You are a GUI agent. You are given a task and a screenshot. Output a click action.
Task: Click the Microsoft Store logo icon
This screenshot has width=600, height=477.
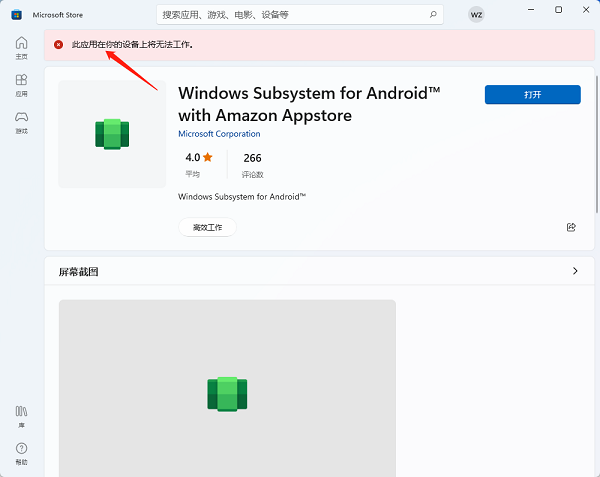pyautogui.click(x=16, y=15)
